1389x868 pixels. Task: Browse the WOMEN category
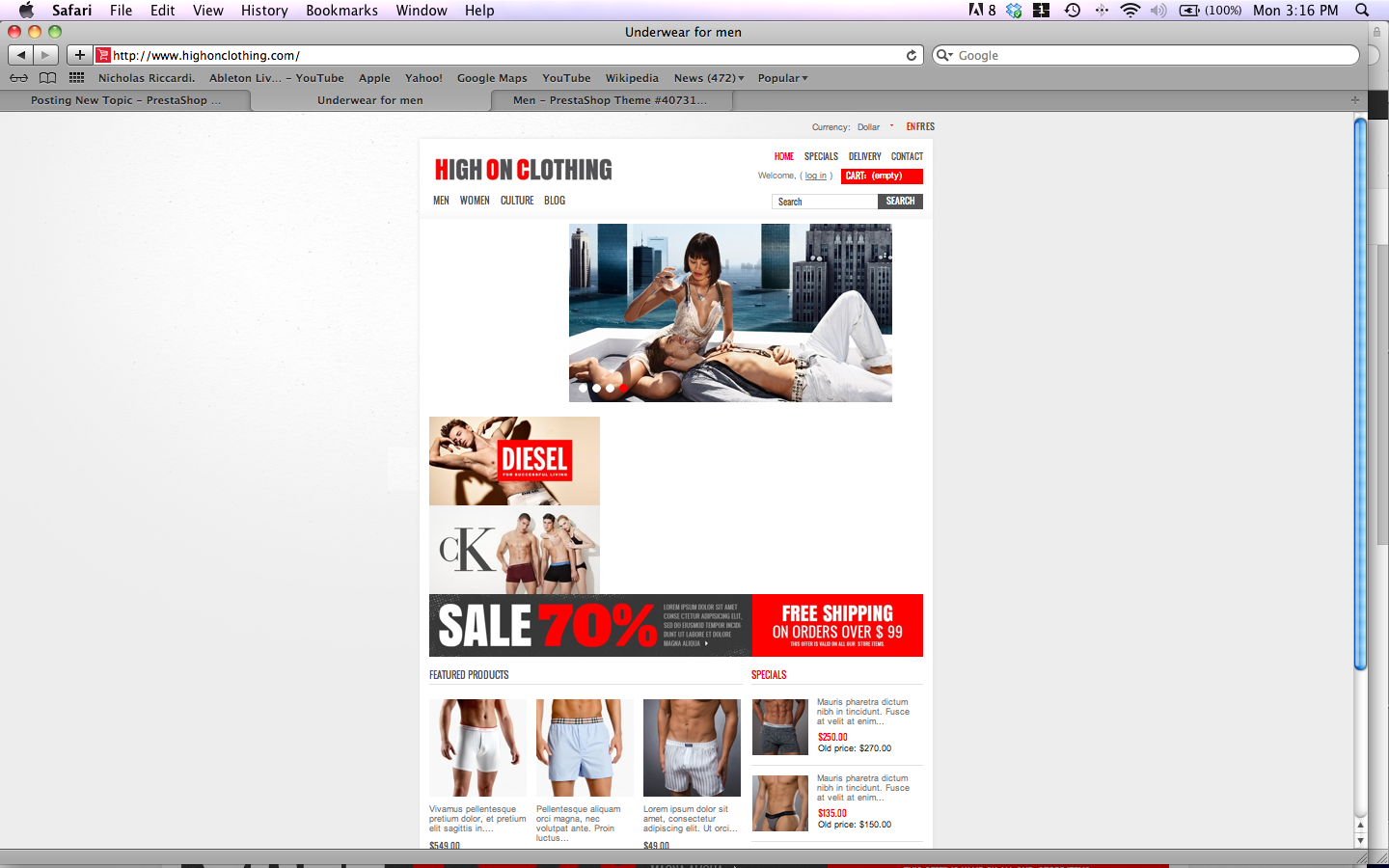click(475, 201)
